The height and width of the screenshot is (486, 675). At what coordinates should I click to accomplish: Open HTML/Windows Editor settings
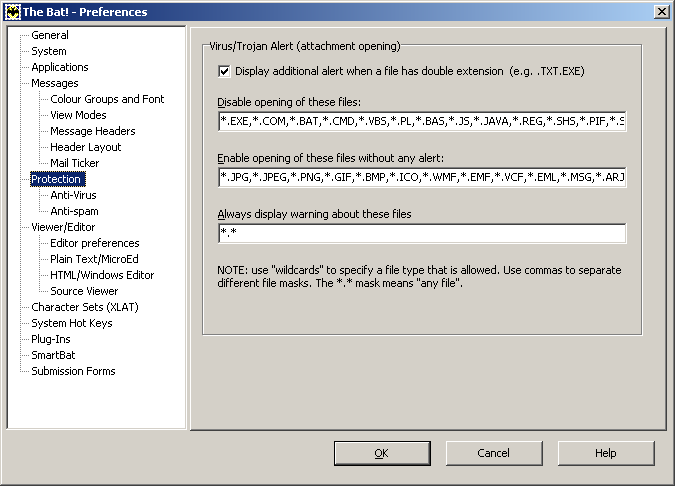102,275
